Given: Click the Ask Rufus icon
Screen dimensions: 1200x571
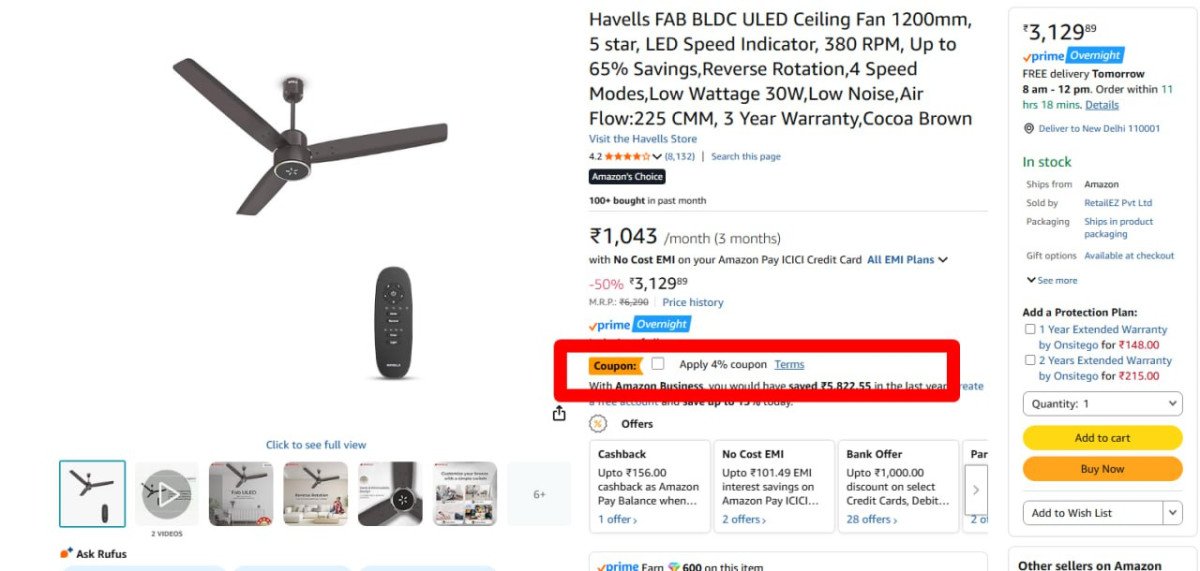Looking at the screenshot, I should tap(67, 553).
